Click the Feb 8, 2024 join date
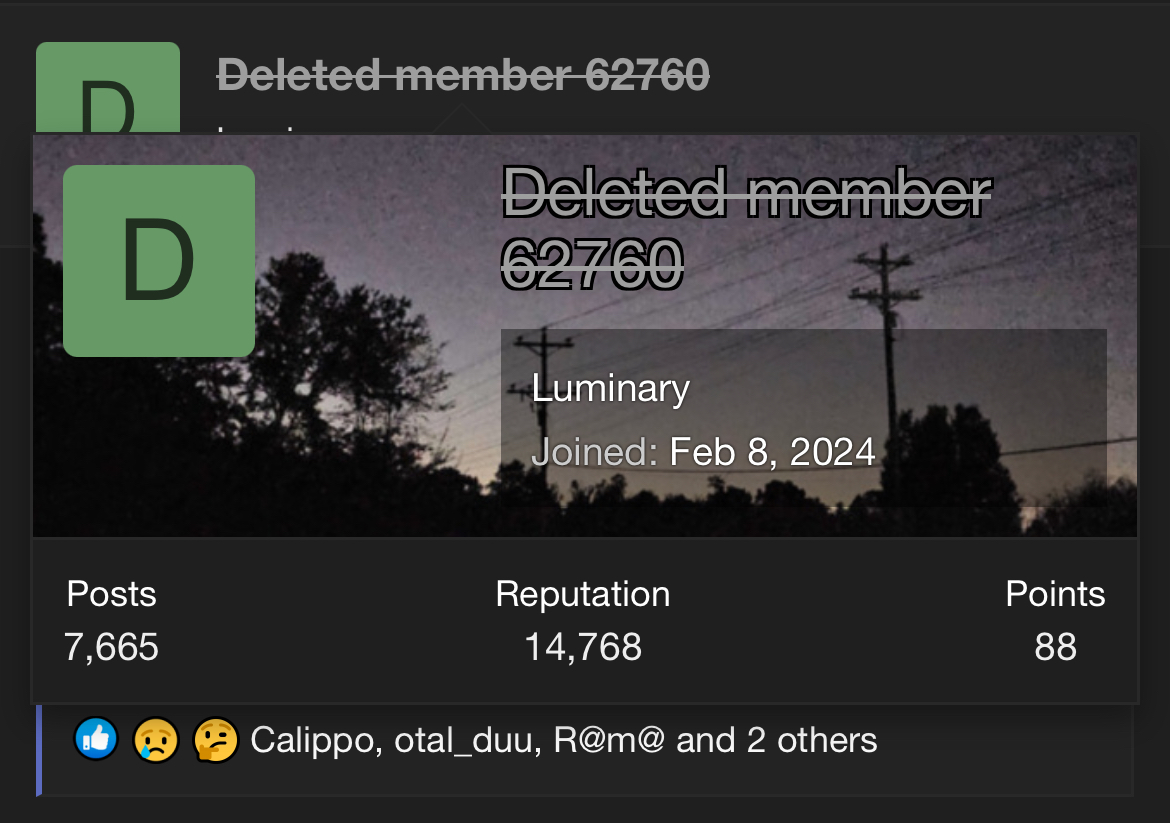 pos(772,452)
